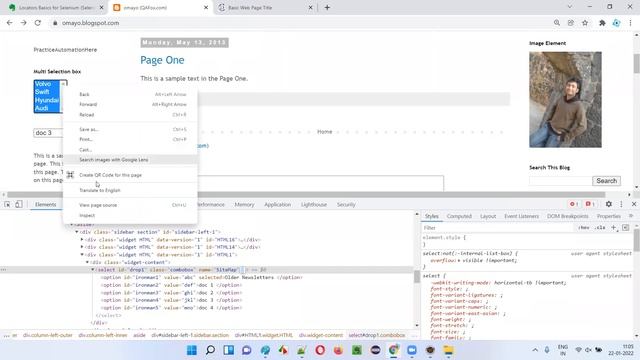Collapse the widget-content div node

click(87, 262)
